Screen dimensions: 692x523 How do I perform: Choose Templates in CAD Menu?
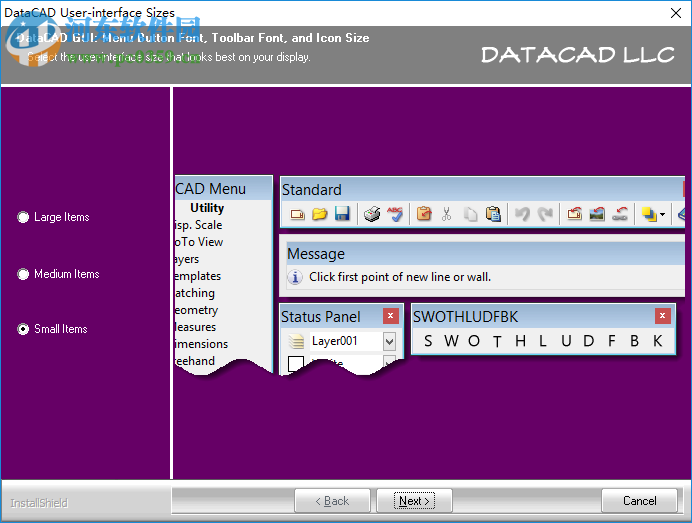(198, 276)
